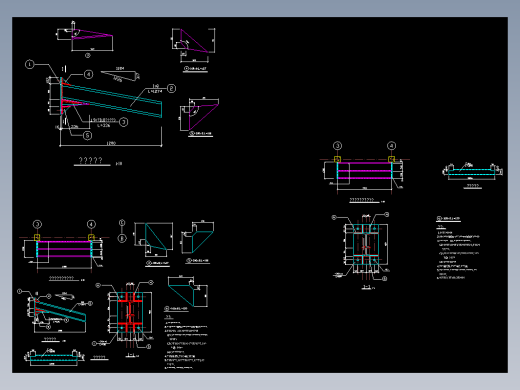Screen dimensions: 520x390
Task: Click the '?????' title under the large beam elevation
Action: tap(90, 160)
